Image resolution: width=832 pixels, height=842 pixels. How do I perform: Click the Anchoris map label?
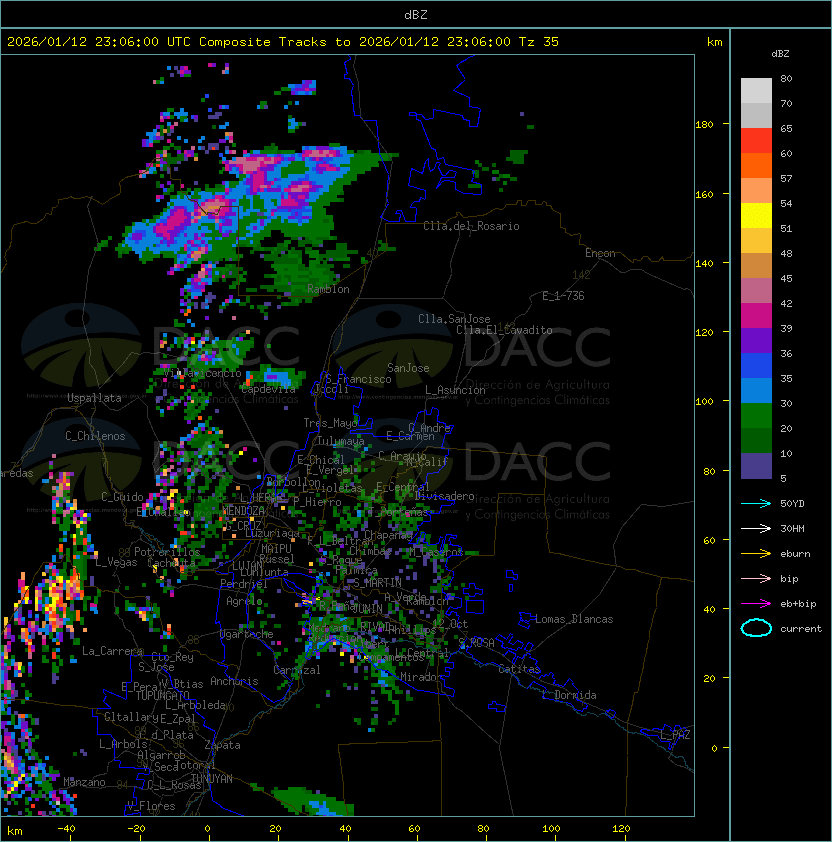[x=234, y=681]
